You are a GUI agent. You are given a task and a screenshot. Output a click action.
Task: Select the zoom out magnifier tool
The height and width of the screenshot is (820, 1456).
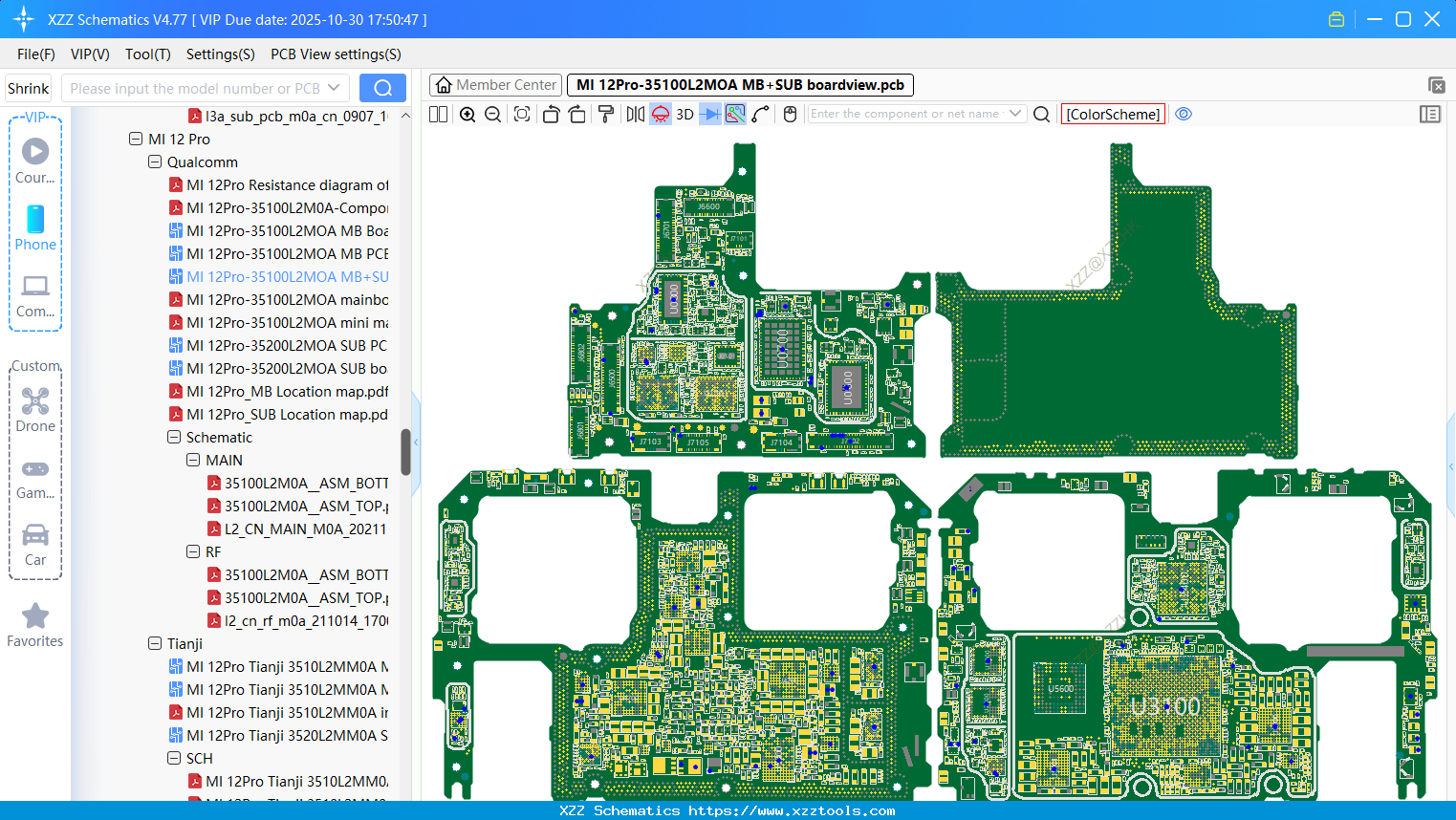coord(491,114)
